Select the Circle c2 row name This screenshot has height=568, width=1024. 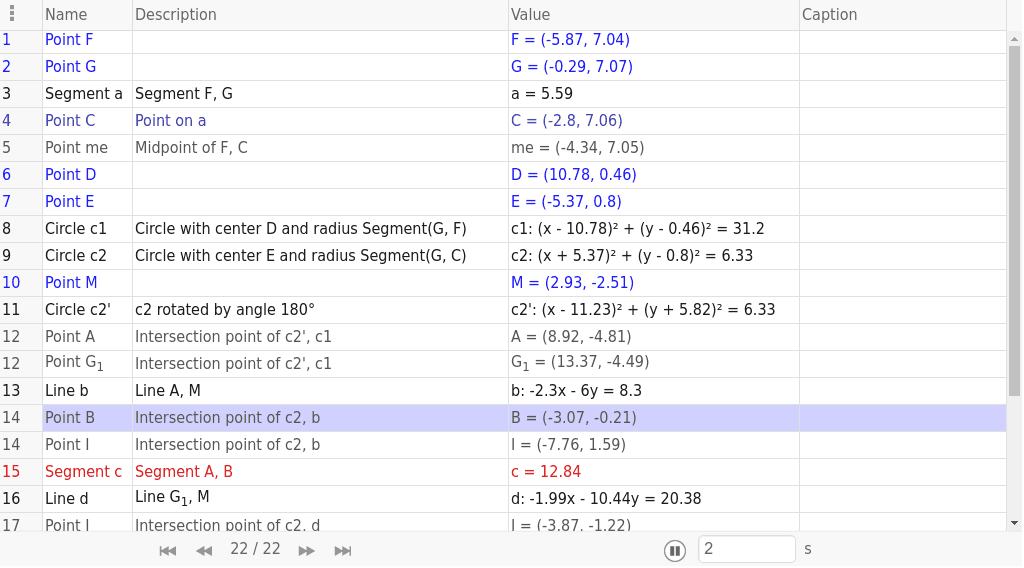pyautogui.click(x=76, y=256)
